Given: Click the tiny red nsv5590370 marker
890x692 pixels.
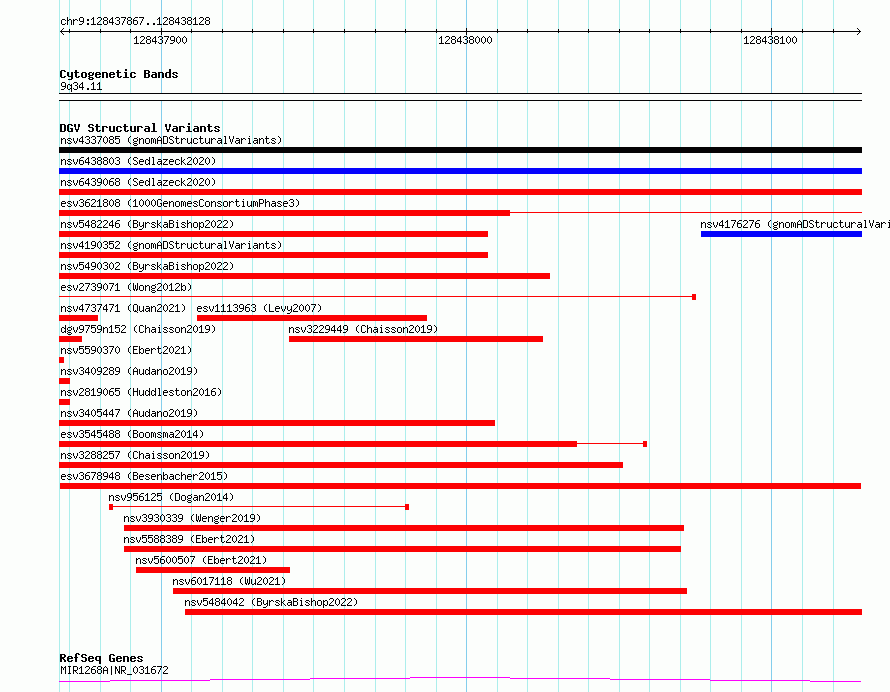Looking at the screenshot, I should point(61,360).
